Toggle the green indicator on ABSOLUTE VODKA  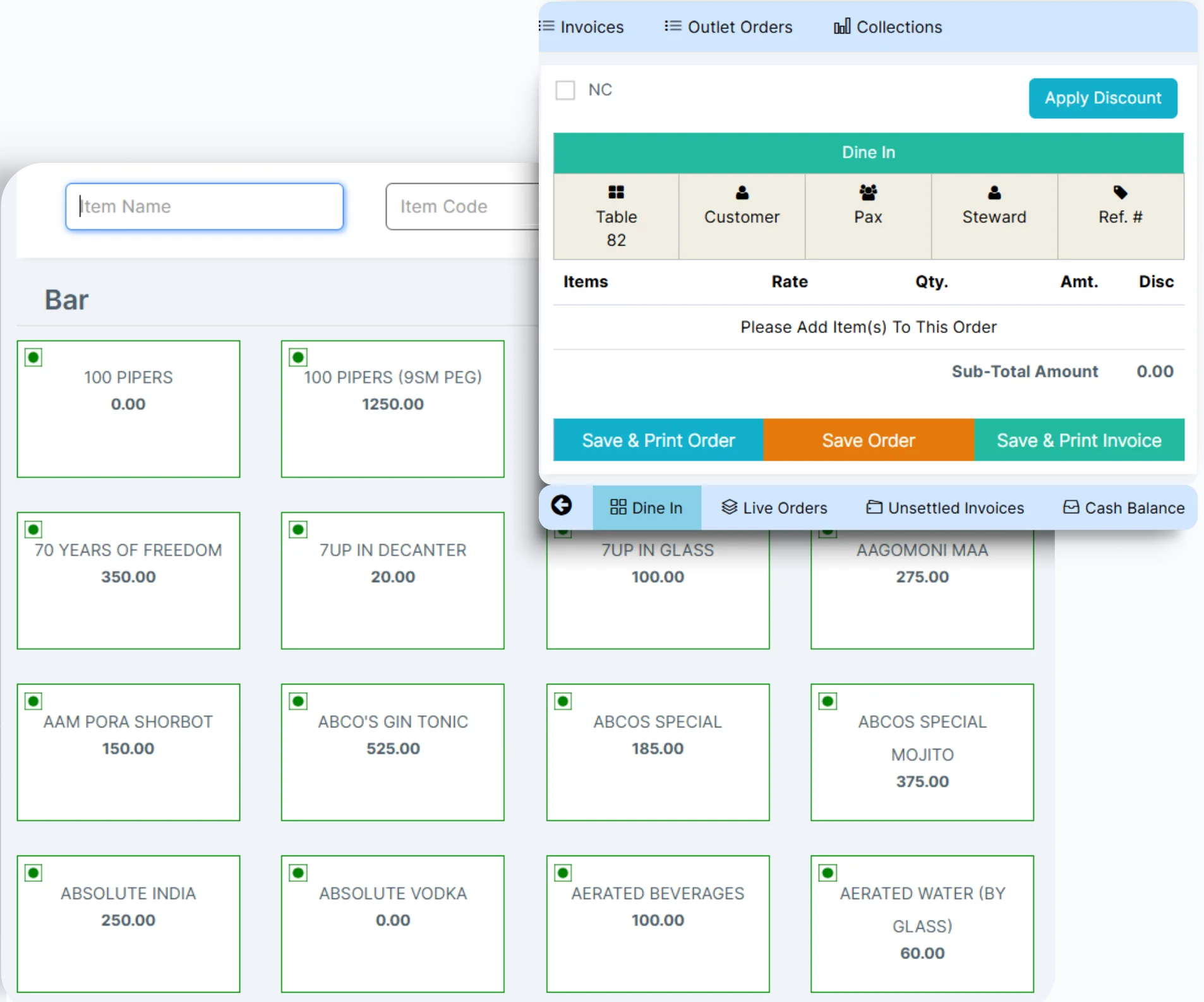click(298, 873)
